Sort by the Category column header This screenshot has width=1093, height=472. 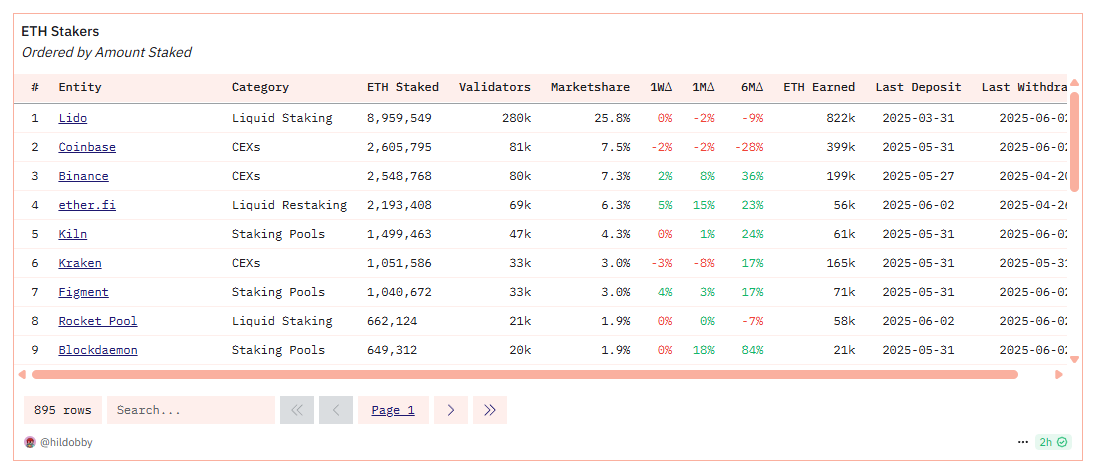click(260, 87)
